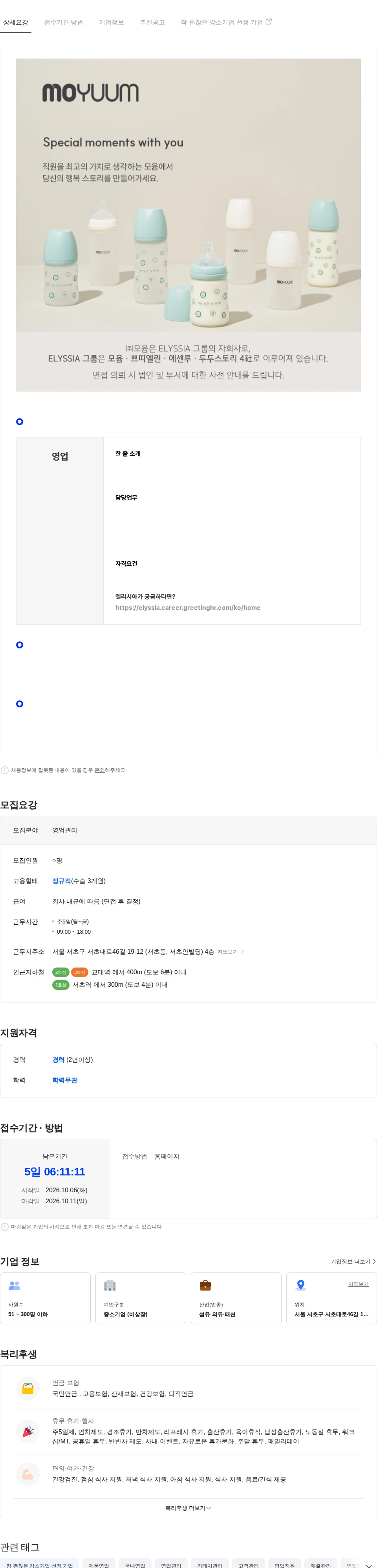Click the info icon beside 마감일 notice

click(5, 1226)
